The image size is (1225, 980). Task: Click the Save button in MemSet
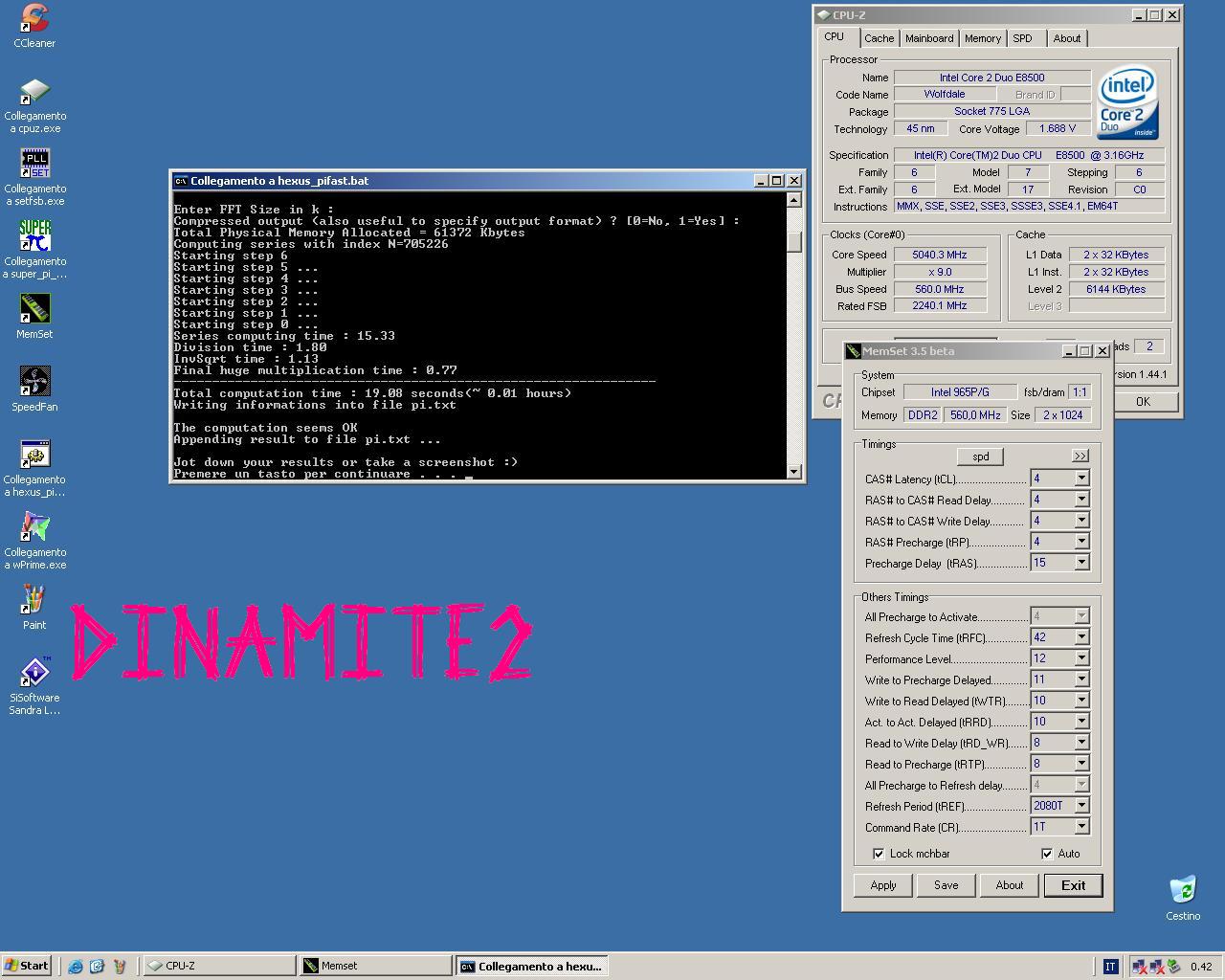click(947, 885)
